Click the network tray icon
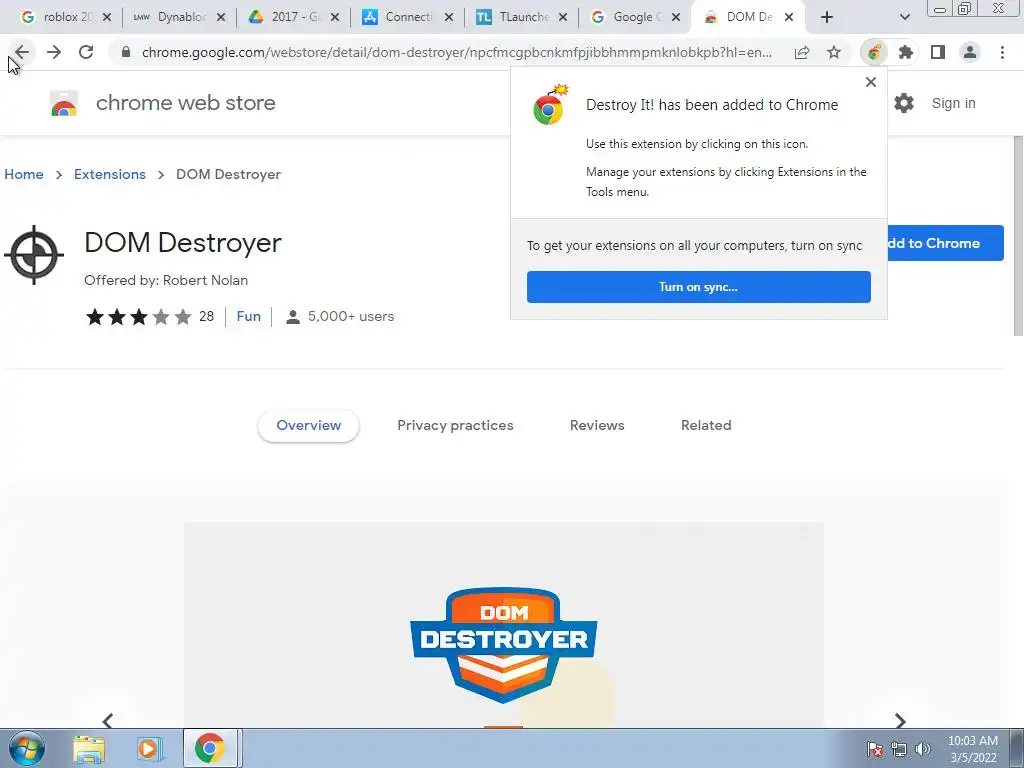This screenshot has height=768, width=1024. 899,749
